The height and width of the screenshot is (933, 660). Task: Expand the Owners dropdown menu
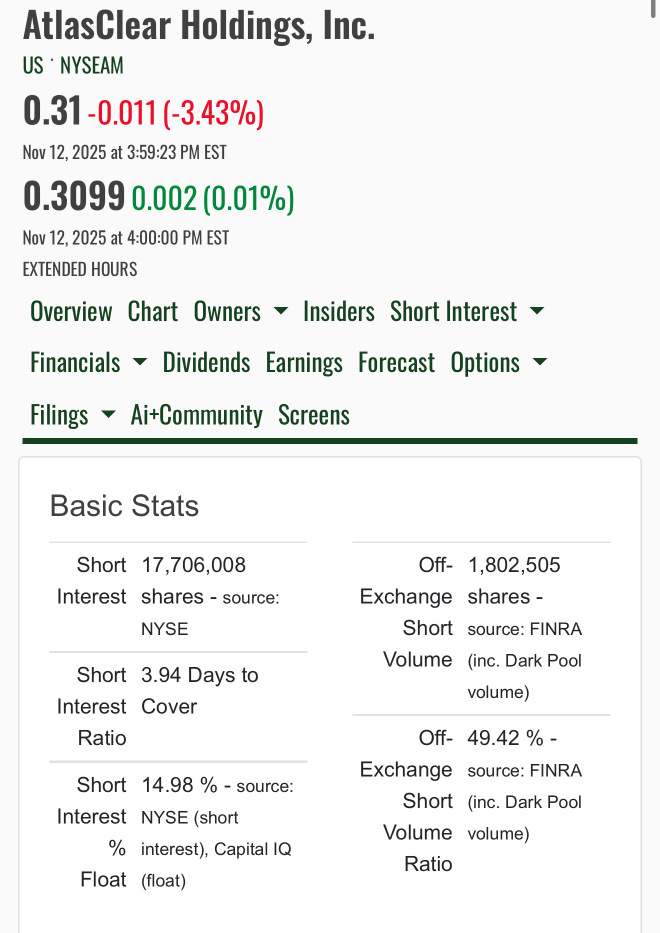(240, 311)
